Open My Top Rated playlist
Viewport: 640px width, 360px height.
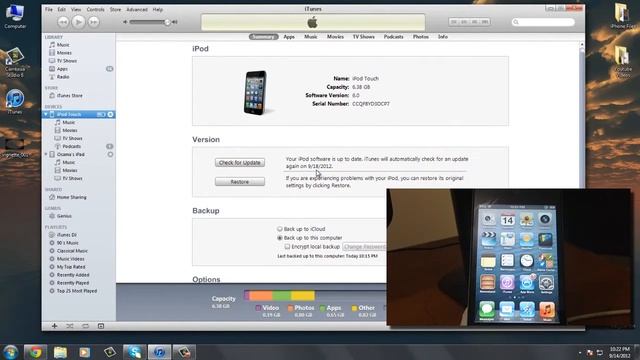click(71, 267)
